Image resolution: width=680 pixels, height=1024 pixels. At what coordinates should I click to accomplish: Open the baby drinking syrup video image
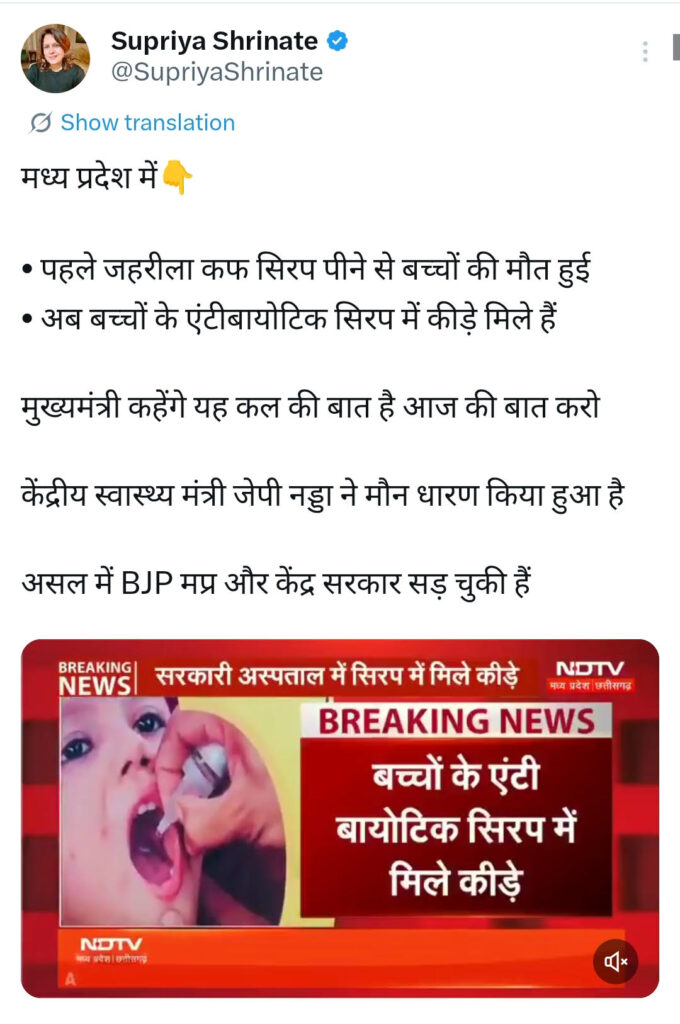click(173, 811)
